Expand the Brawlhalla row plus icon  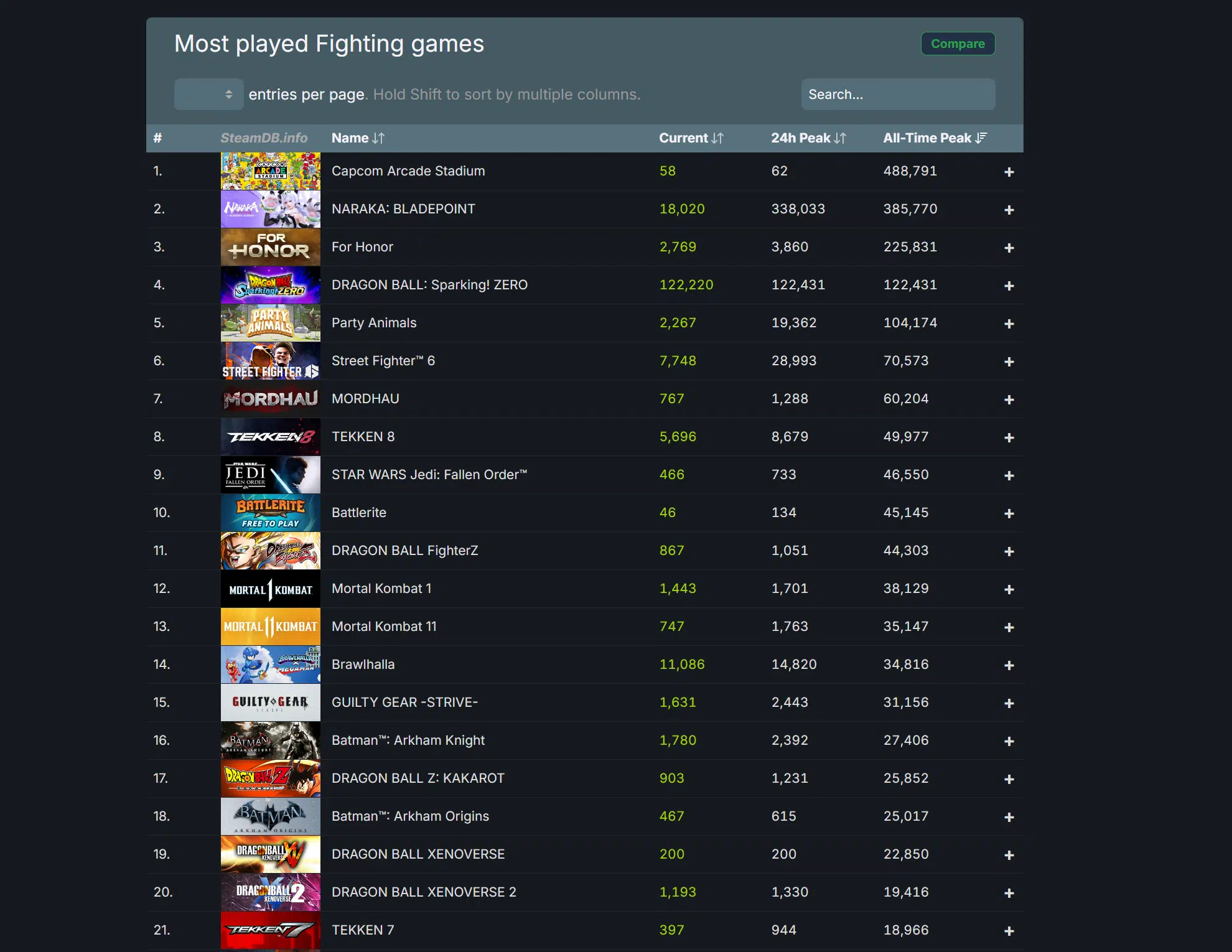click(x=1009, y=665)
